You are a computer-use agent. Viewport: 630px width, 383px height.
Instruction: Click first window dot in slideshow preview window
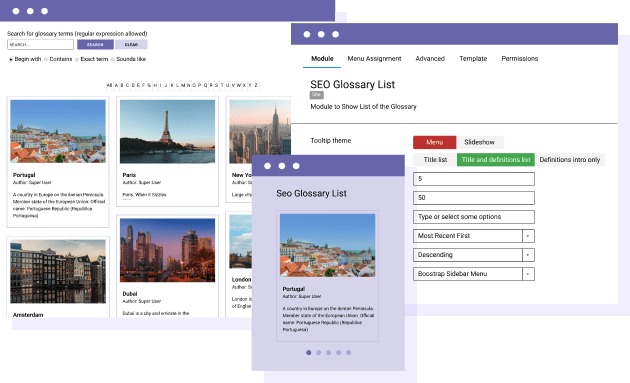[x=268, y=166]
